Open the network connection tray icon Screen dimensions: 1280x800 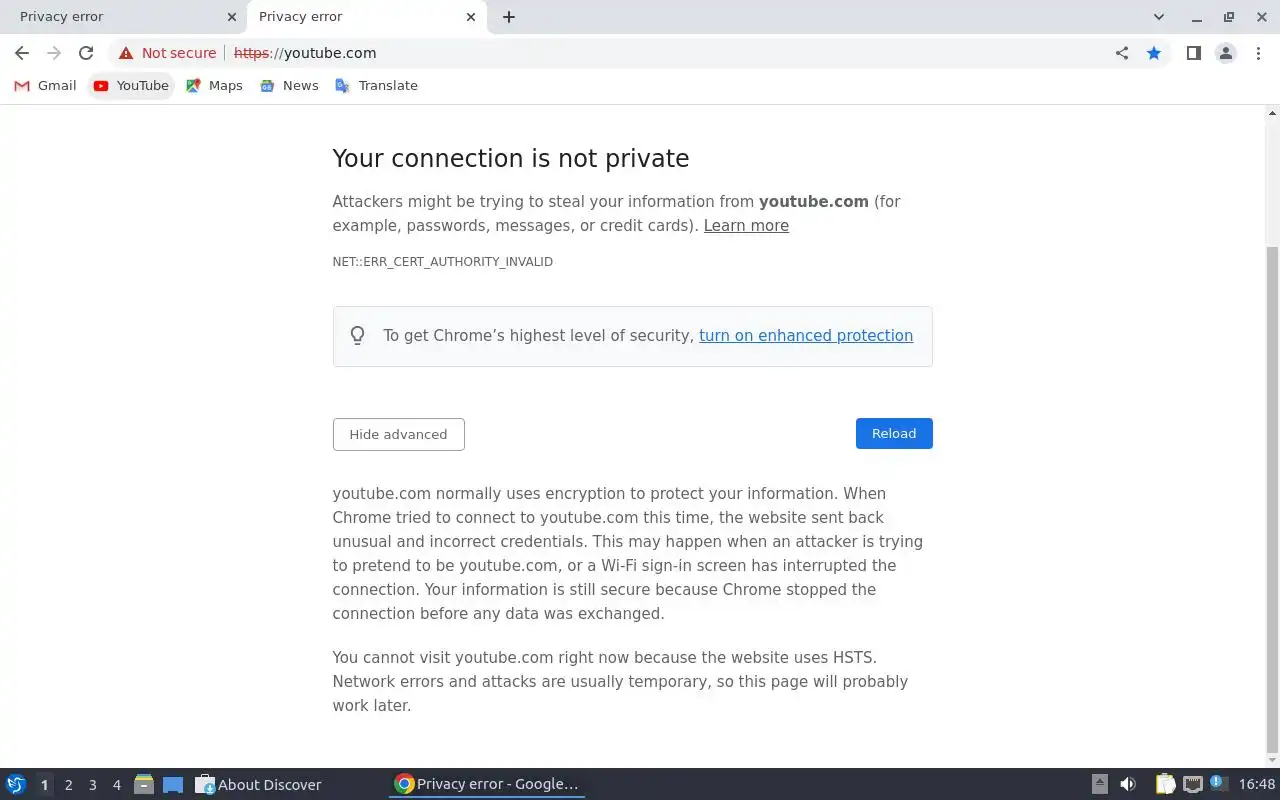tap(1192, 784)
